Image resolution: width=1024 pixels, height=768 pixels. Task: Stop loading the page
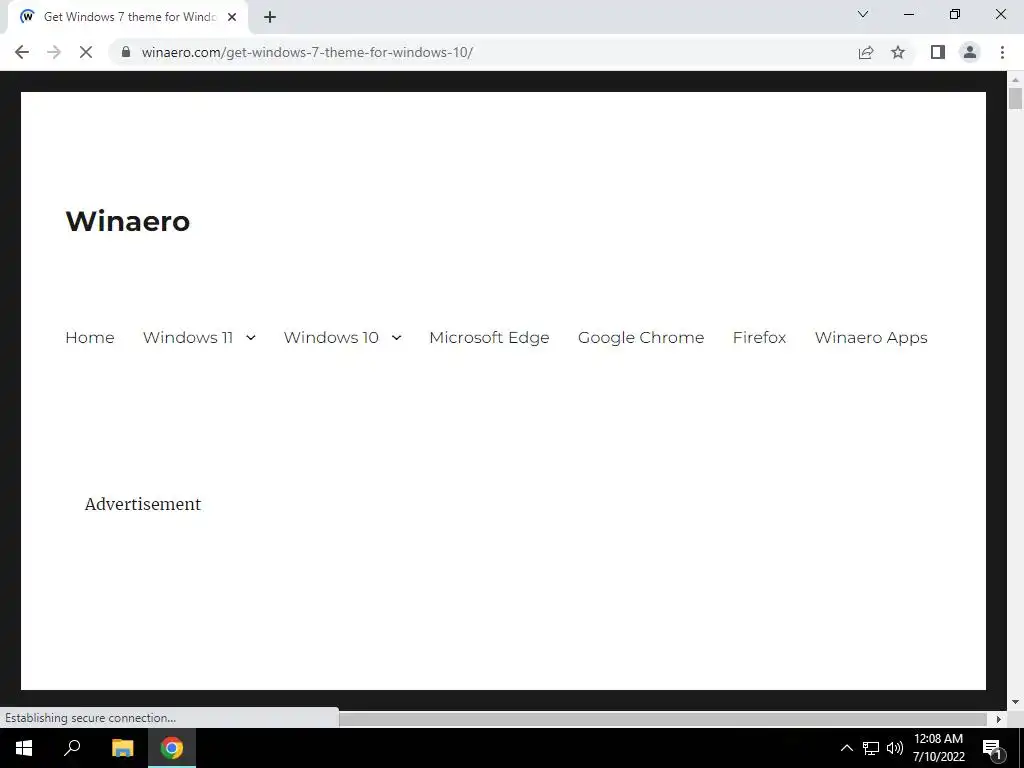click(x=86, y=52)
